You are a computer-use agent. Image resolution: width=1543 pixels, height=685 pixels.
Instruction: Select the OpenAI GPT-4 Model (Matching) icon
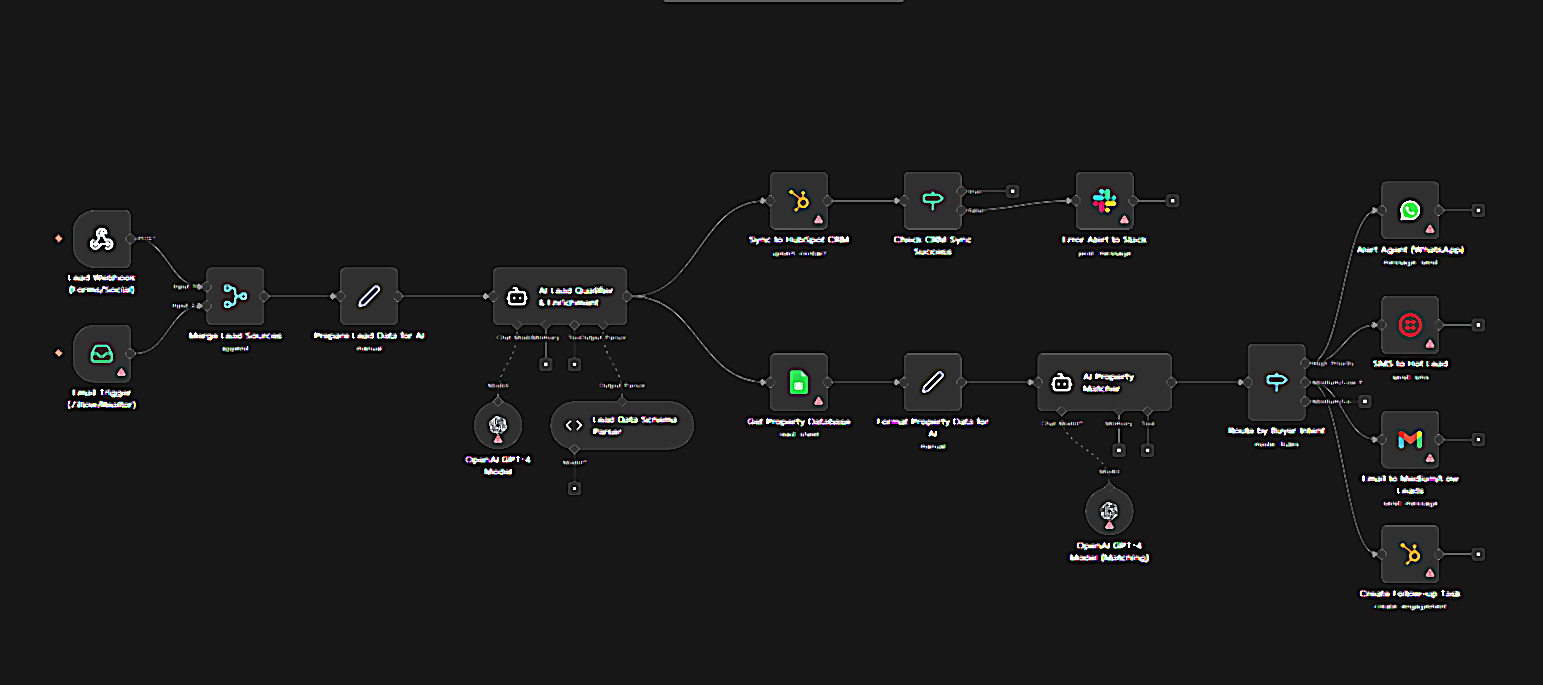click(x=1110, y=511)
